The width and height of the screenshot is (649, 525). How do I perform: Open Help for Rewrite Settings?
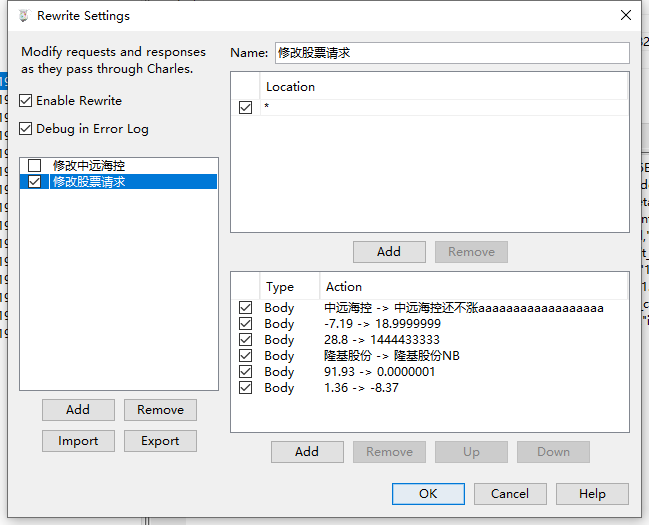(592, 494)
